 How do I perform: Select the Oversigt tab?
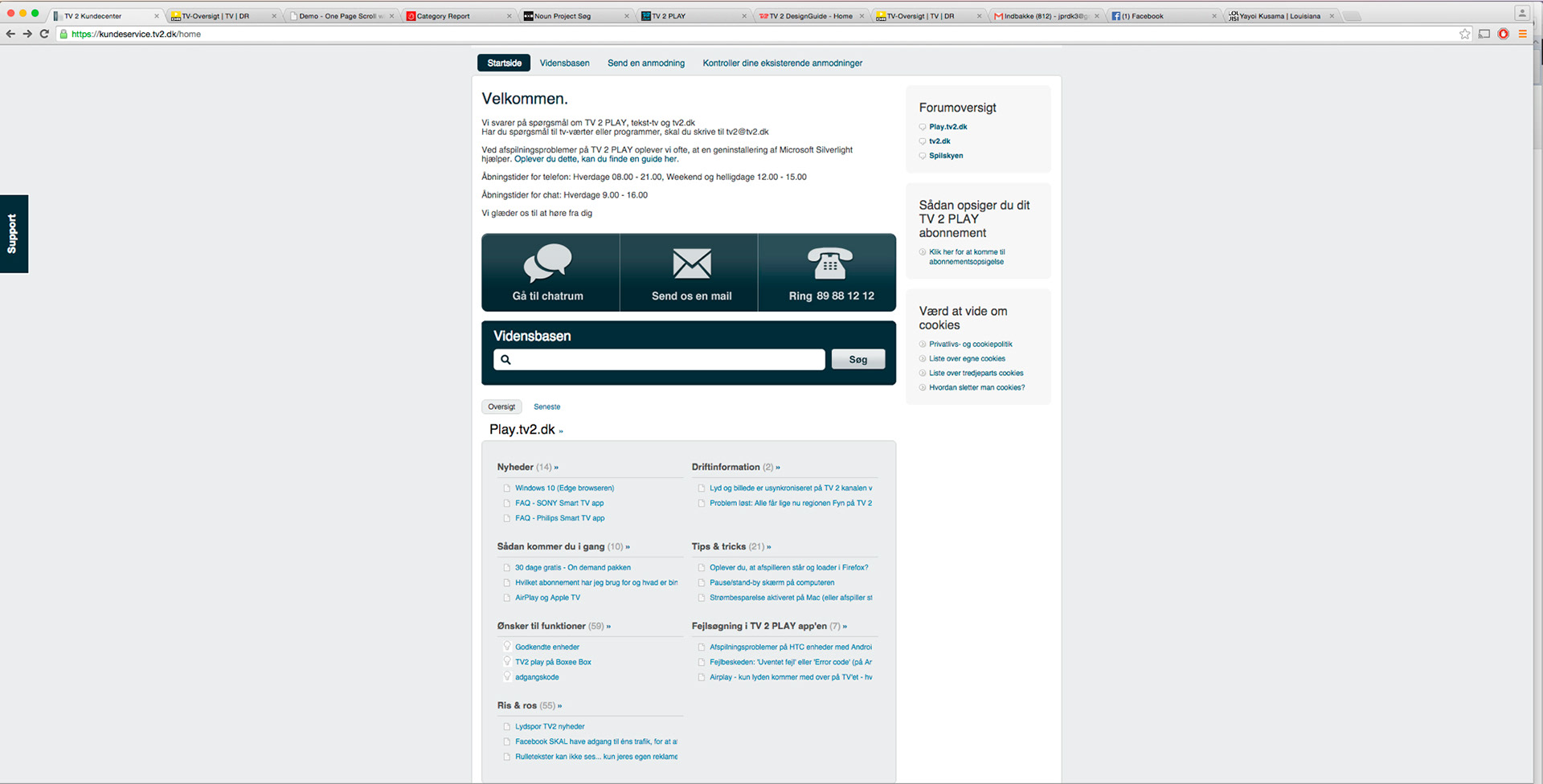(x=501, y=406)
